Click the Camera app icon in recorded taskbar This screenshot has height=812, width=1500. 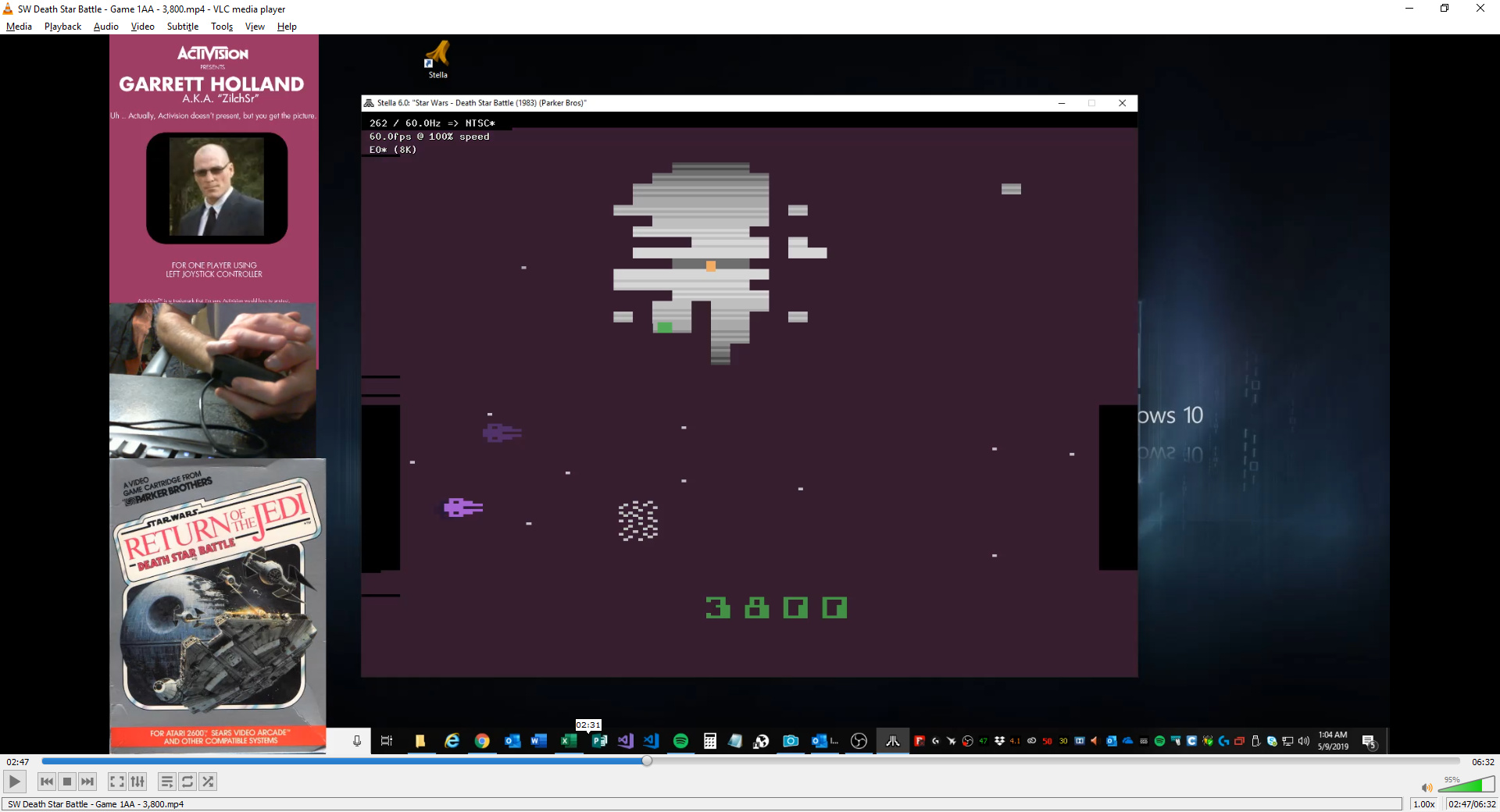(791, 741)
